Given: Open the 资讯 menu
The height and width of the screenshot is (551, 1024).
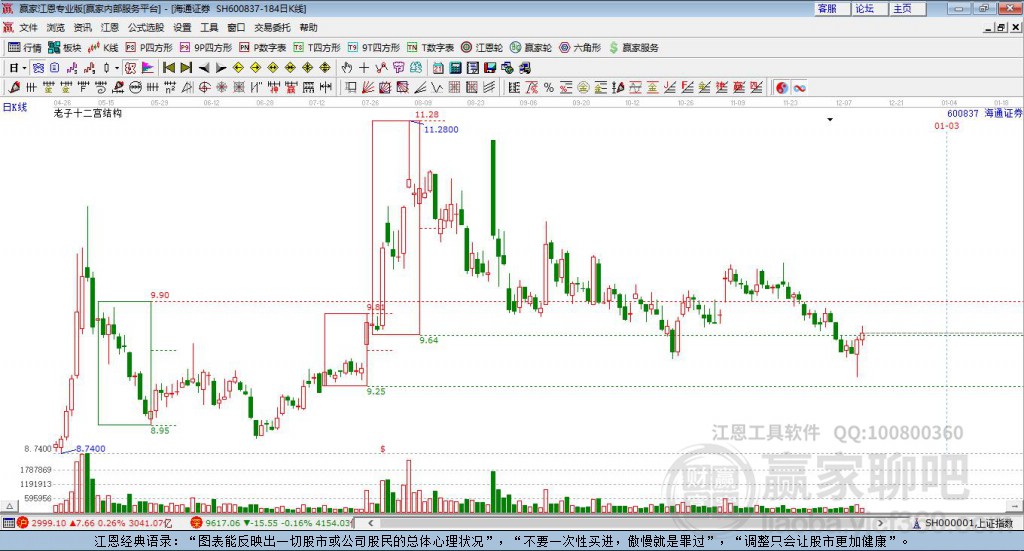Looking at the screenshot, I should coord(82,27).
